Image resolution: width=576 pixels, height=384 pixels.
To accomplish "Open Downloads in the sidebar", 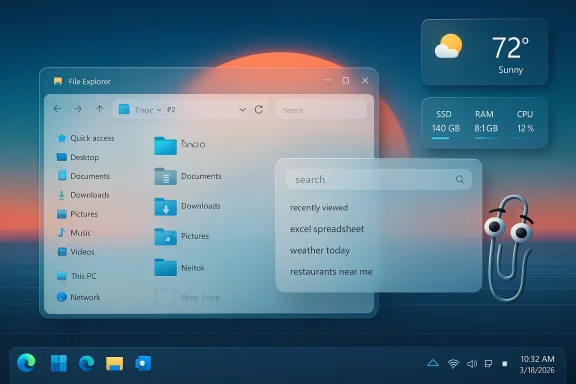I will pyautogui.click(x=83, y=195).
